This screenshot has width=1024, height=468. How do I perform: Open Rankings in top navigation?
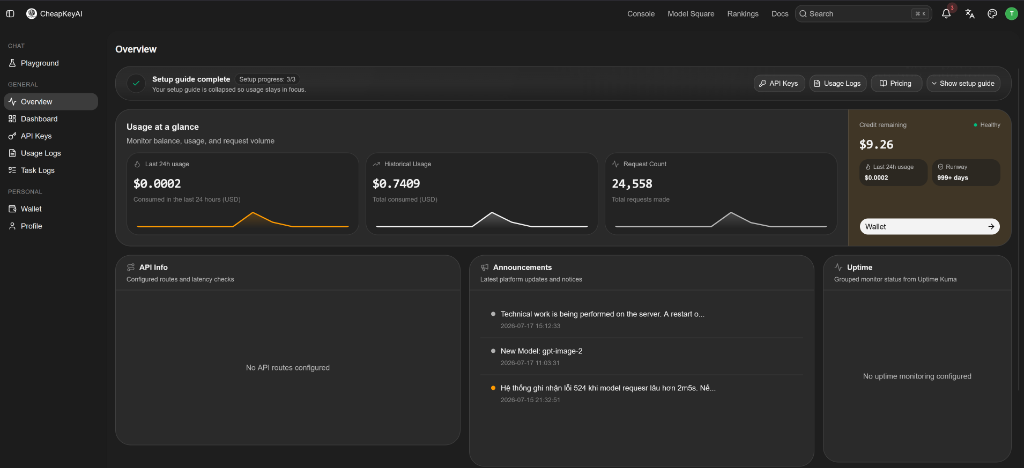click(743, 14)
